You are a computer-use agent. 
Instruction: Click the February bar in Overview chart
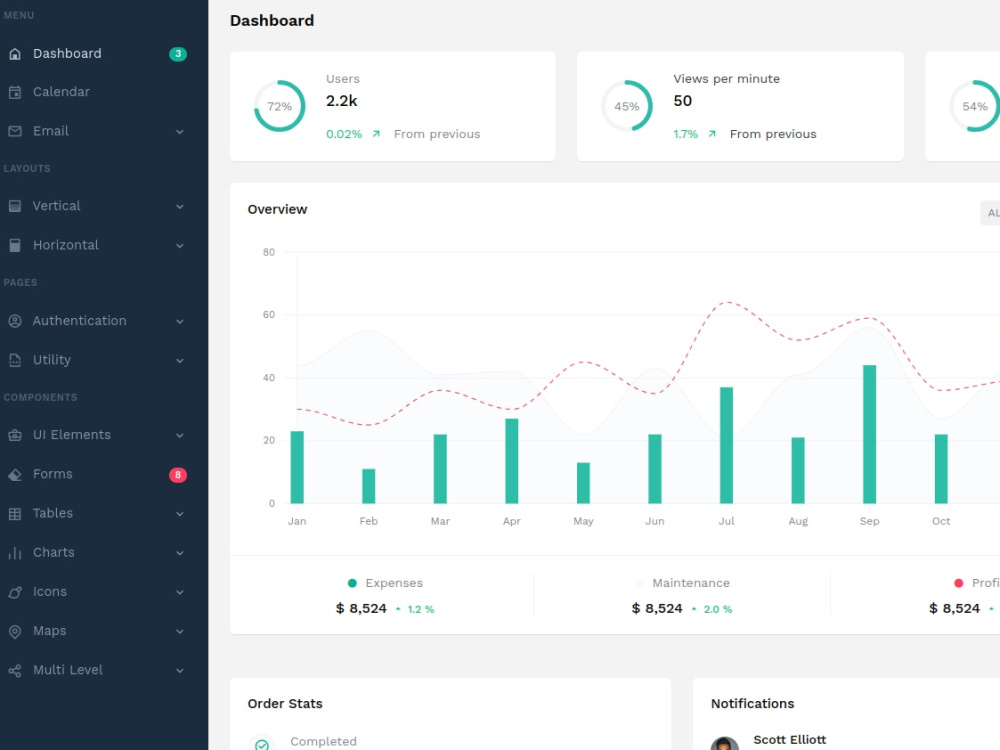pyautogui.click(x=369, y=486)
